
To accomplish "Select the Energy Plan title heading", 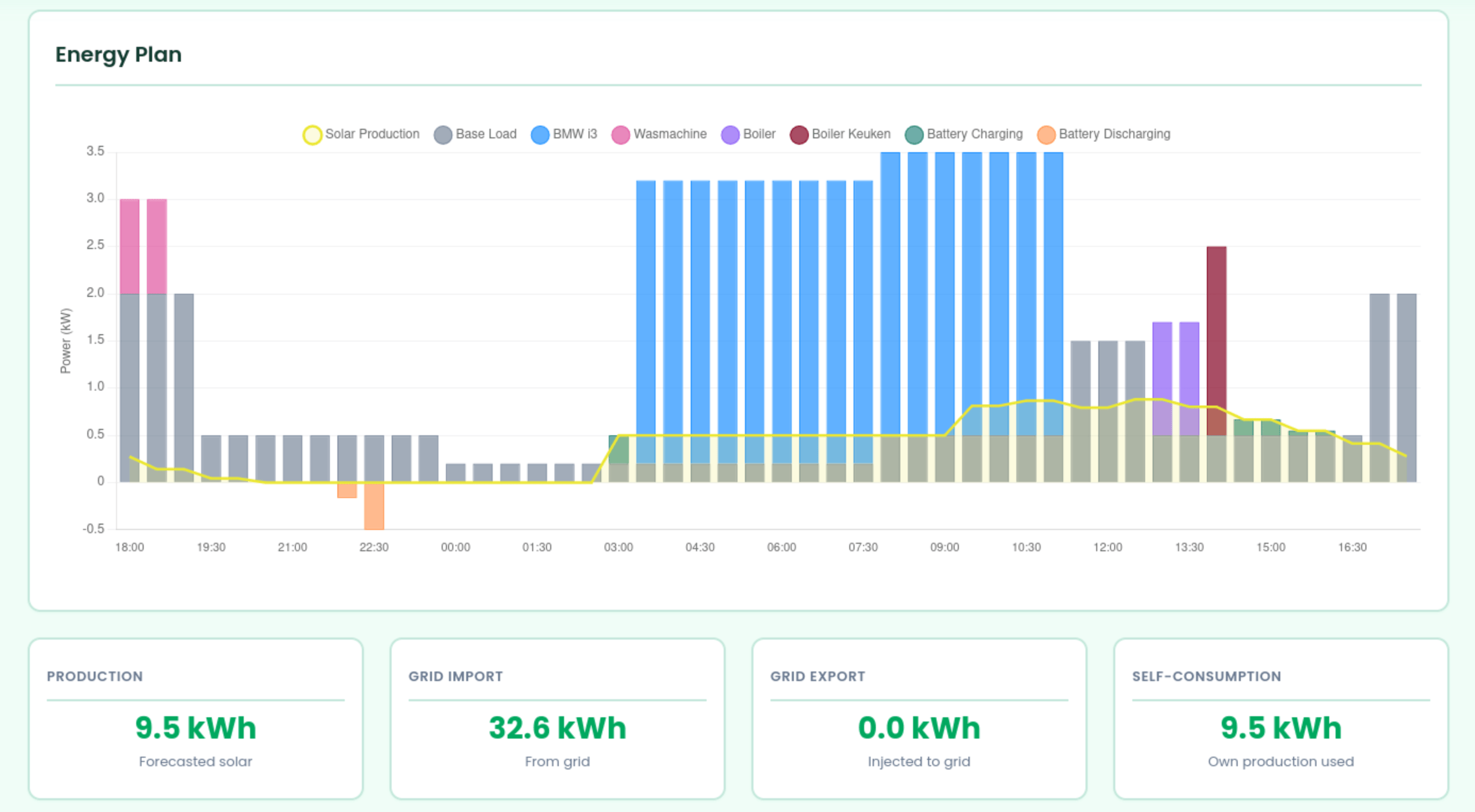I will pyautogui.click(x=119, y=54).
